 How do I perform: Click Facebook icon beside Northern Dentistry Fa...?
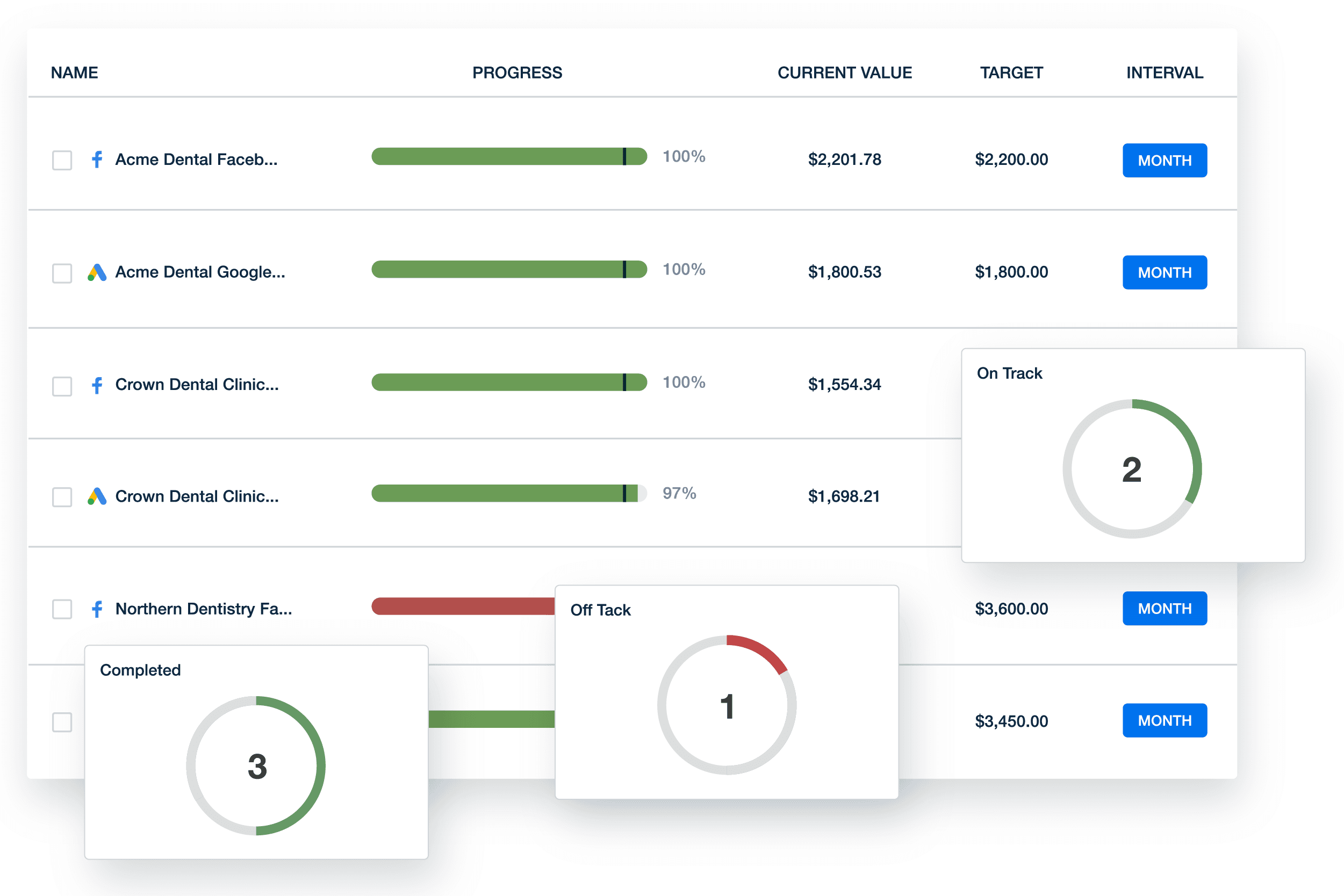97,609
